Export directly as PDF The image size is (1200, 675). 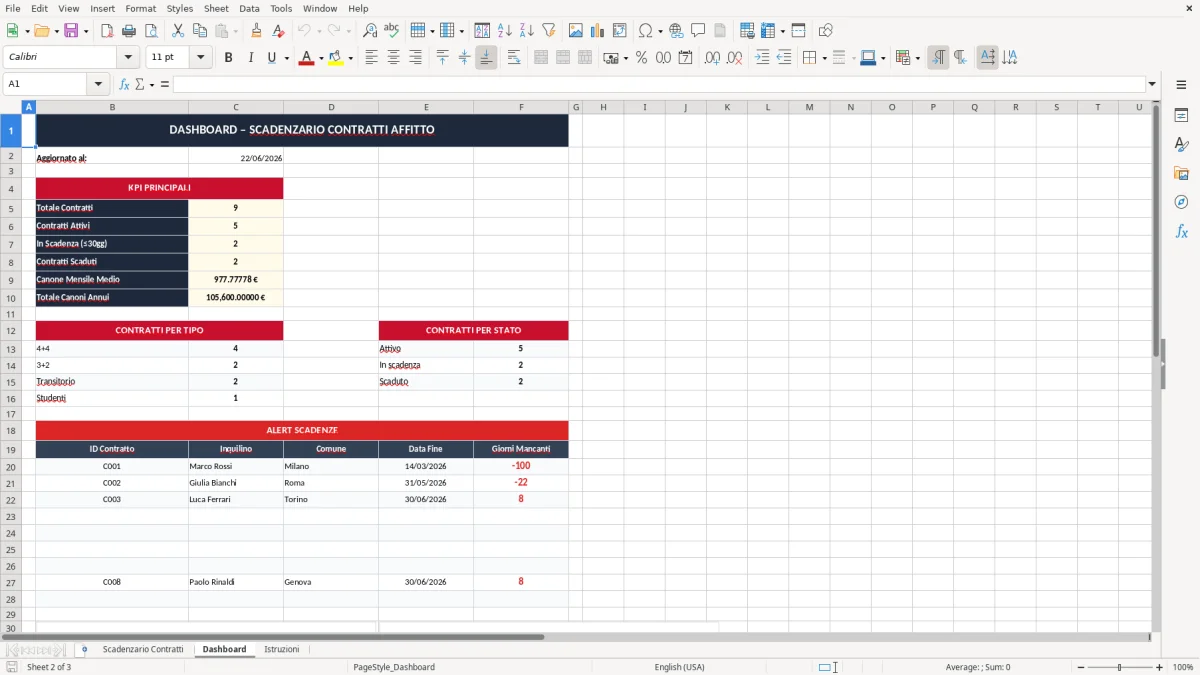click(106, 31)
